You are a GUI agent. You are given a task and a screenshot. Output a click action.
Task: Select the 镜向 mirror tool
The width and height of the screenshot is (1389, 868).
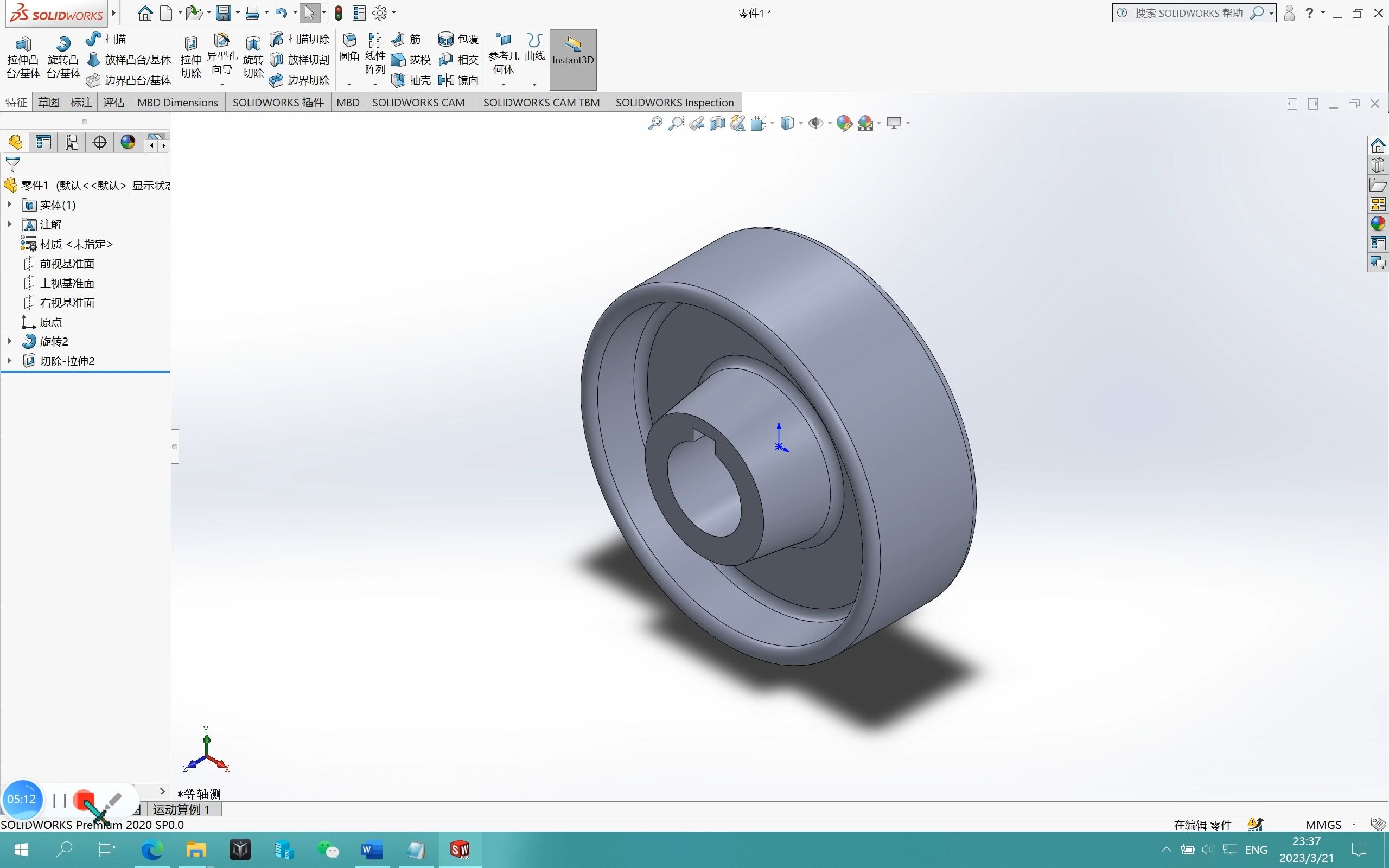point(458,80)
